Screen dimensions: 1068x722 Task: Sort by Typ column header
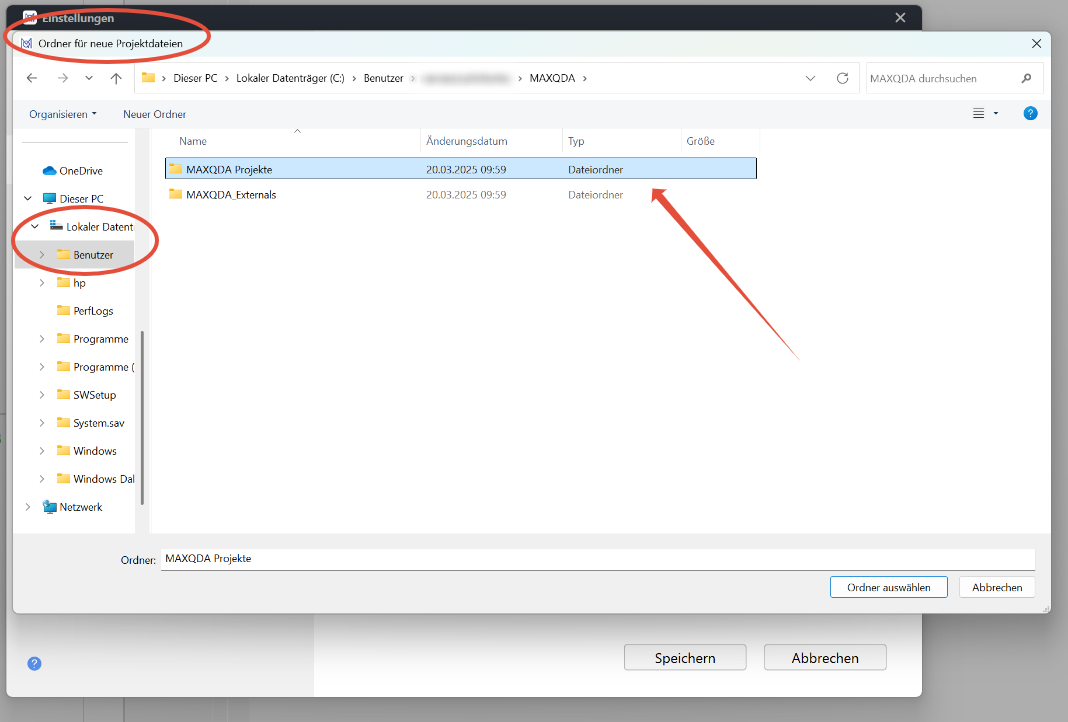pyautogui.click(x=576, y=141)
